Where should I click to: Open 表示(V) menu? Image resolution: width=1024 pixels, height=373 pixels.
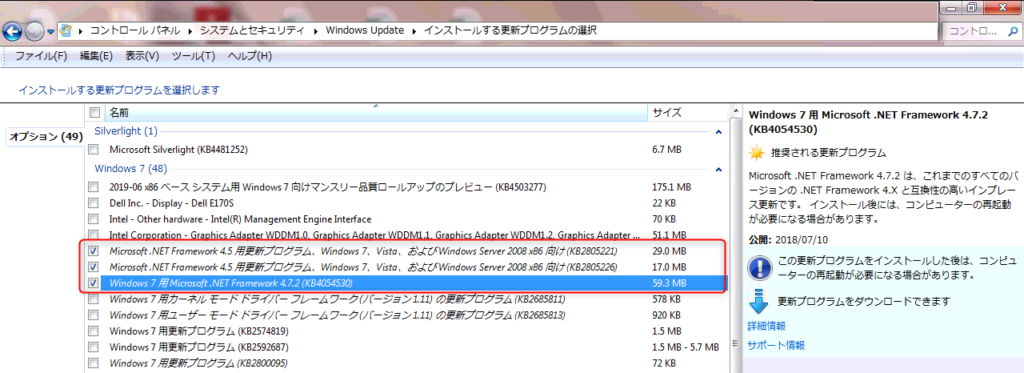(x=142, y=56)
